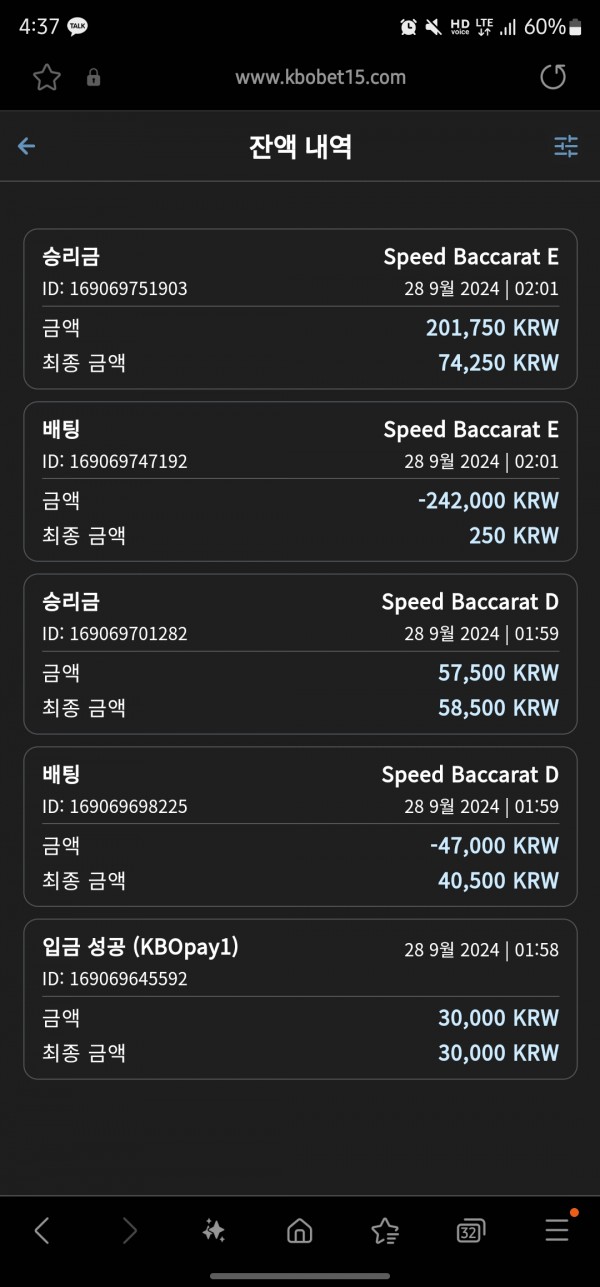Open 배팅 Speed Baccarat E entry -242,000 KRW

pos(300,481)
